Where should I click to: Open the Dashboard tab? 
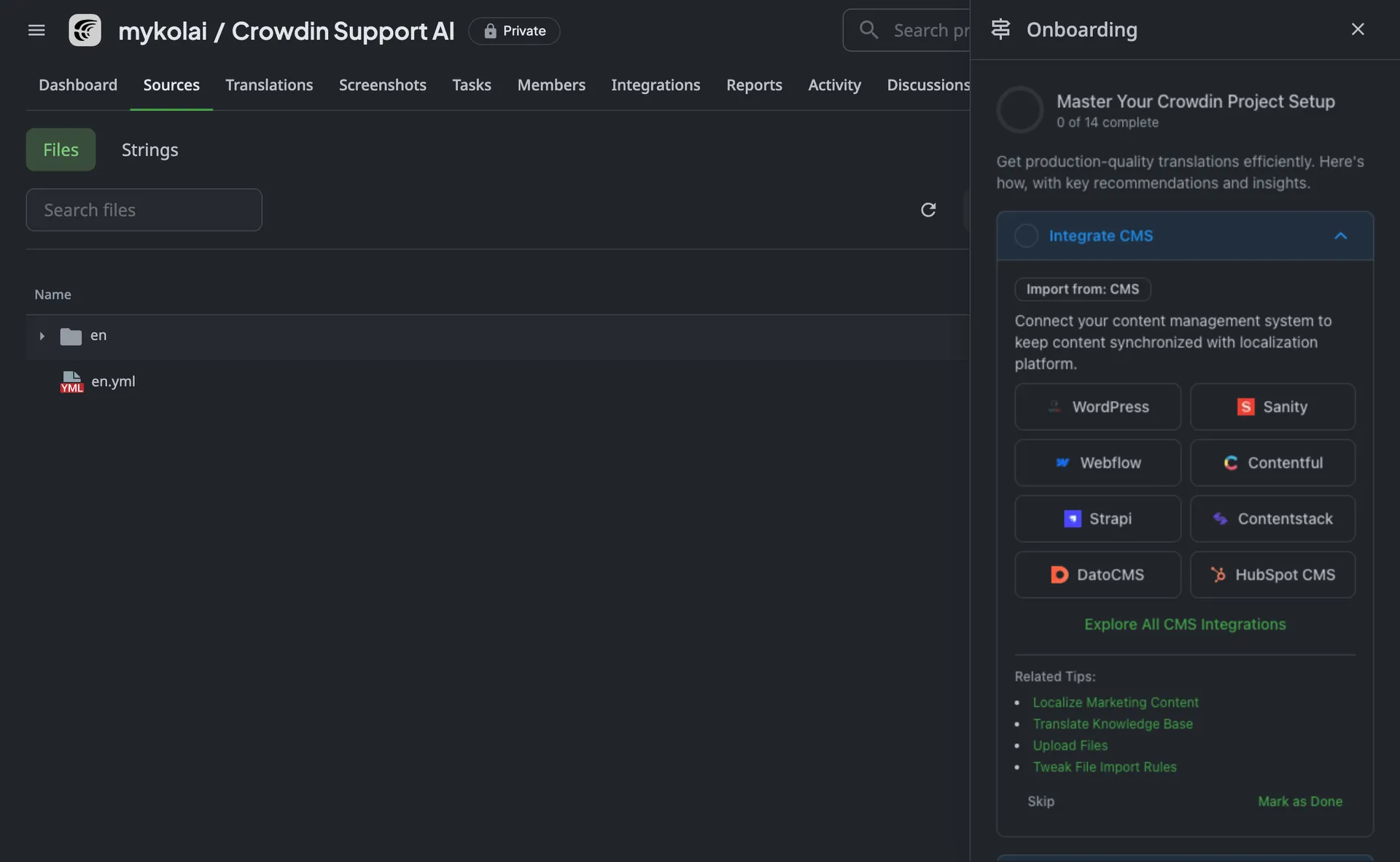(x=78, y=85)
